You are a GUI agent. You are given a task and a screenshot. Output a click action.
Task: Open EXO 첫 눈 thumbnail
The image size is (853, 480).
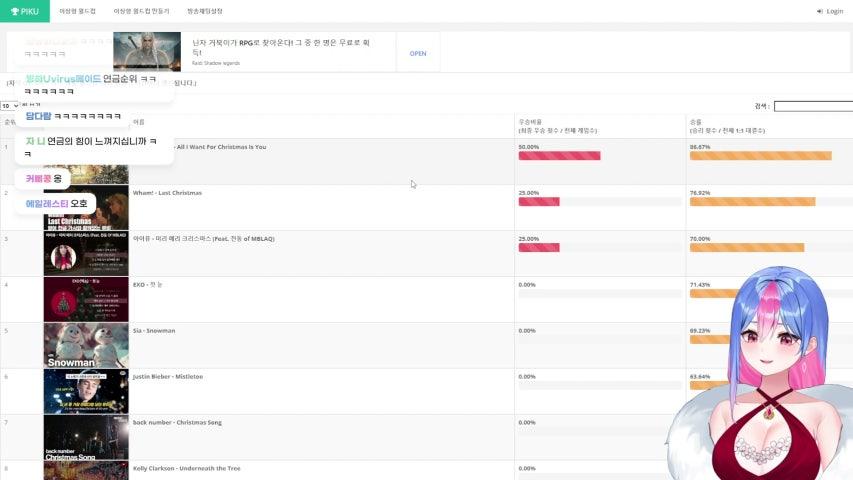pos(85,299)
